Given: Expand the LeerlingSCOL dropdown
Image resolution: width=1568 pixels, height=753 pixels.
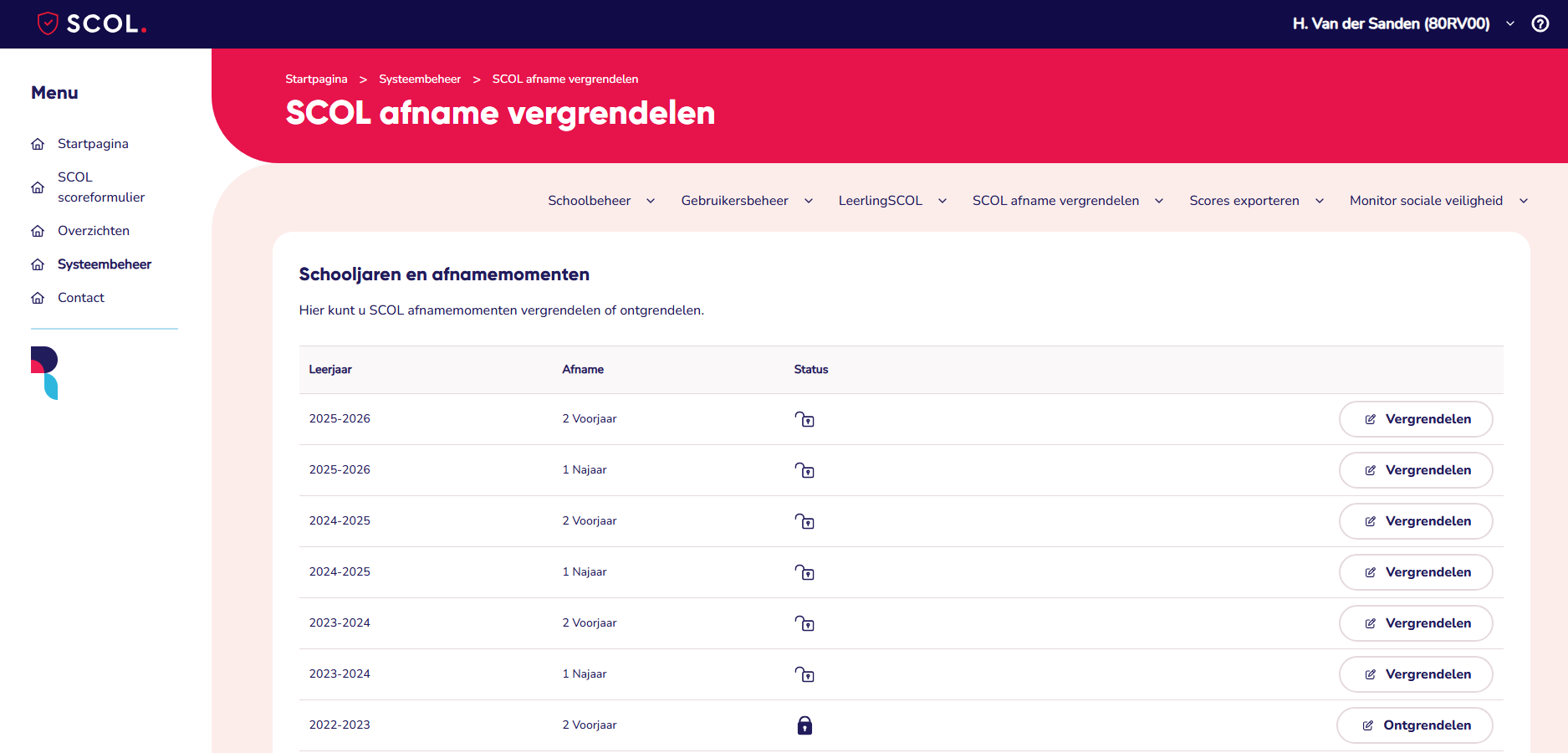Looking at the screenshot, I should pyautogui.click(x=942, y=201).
